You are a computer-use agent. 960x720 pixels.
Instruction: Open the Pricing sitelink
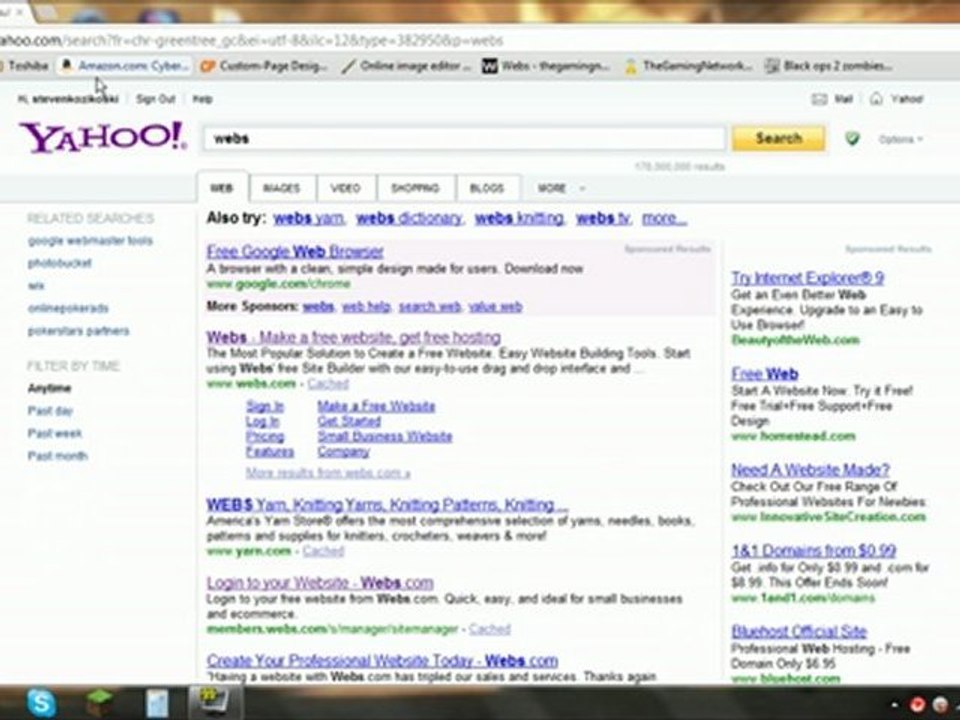click(x=264, y=437)
